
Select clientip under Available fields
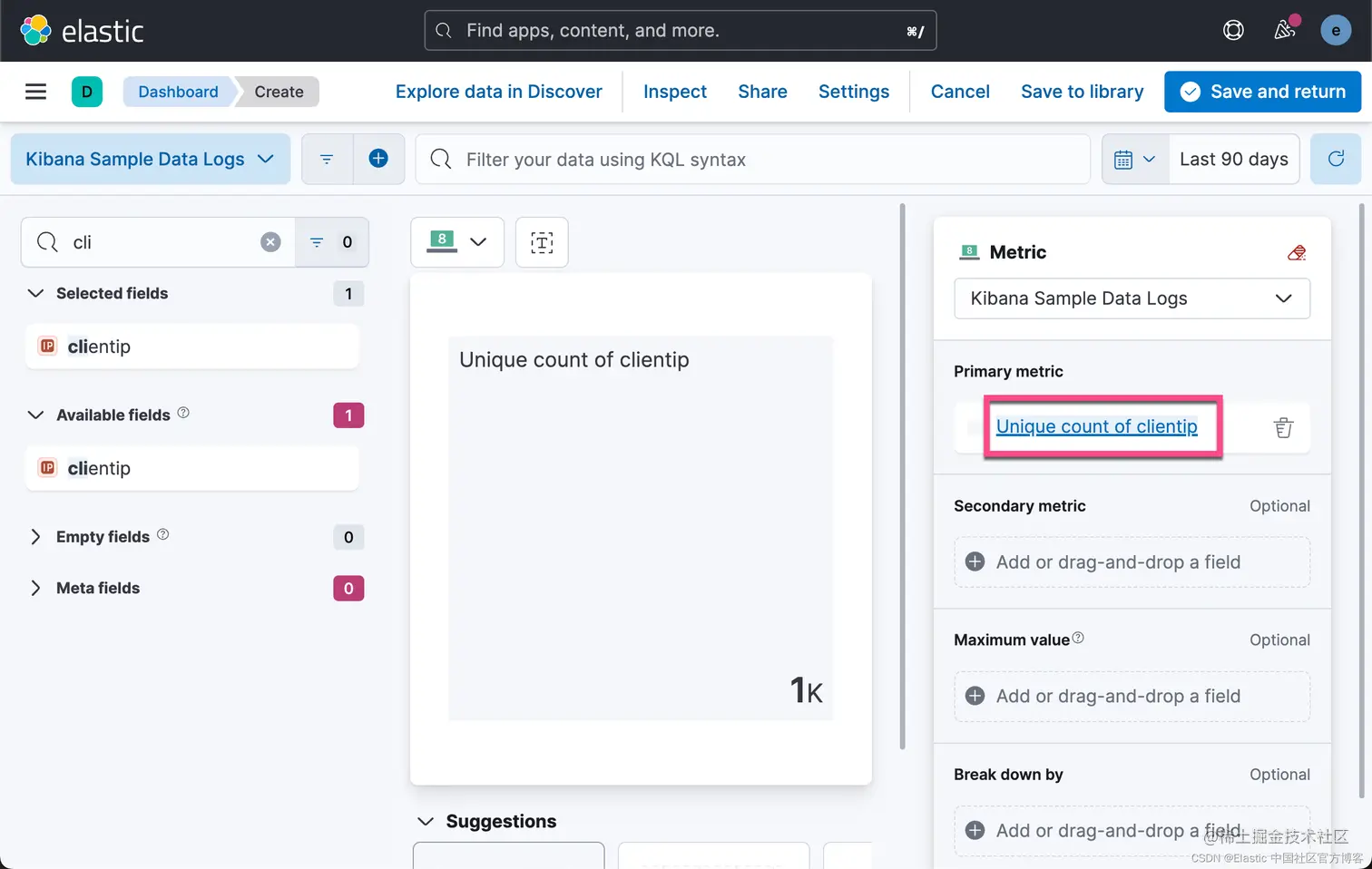pyautogui.click(x=192, y=468)
